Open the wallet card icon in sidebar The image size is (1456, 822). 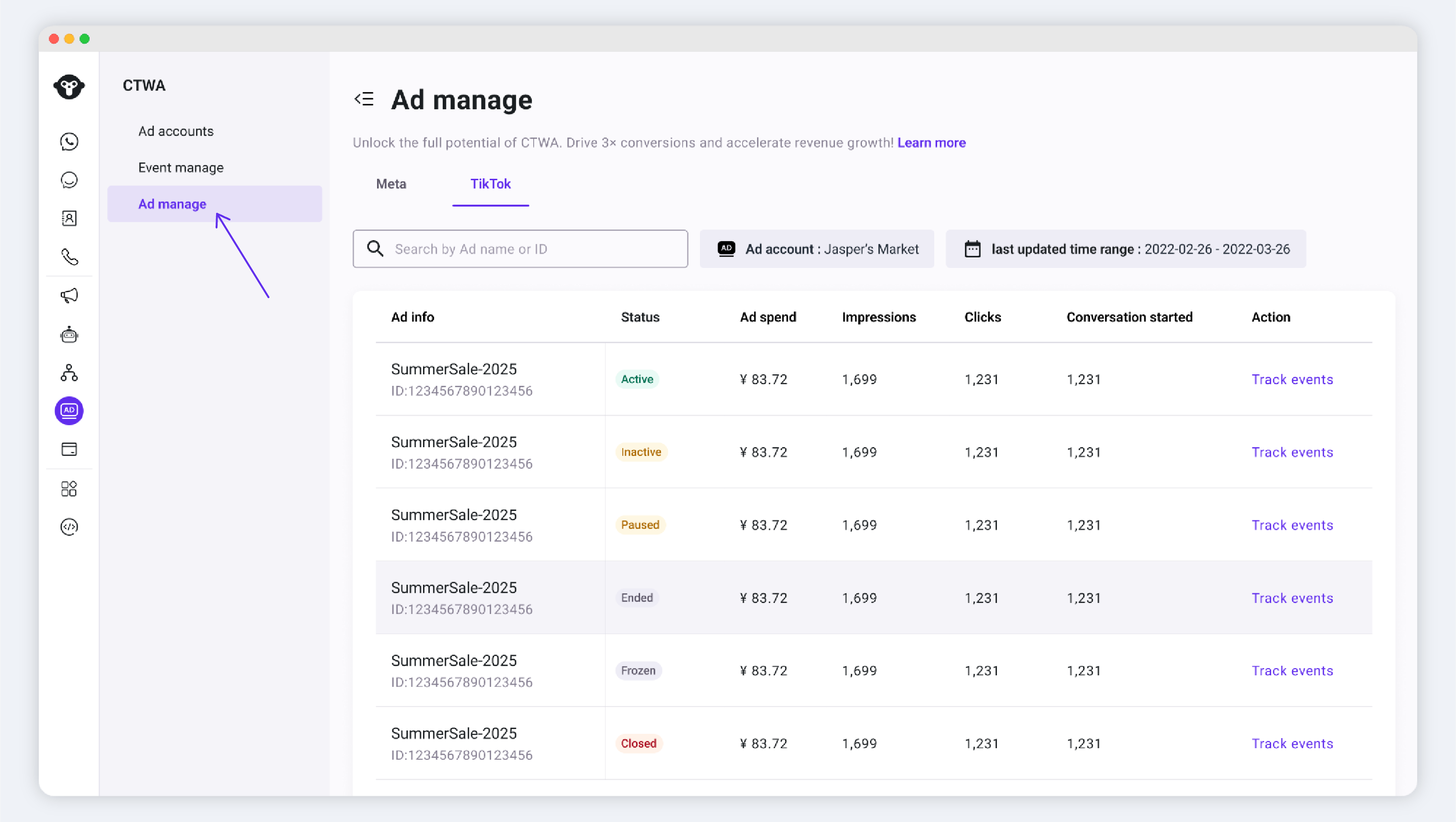[69, 450]
